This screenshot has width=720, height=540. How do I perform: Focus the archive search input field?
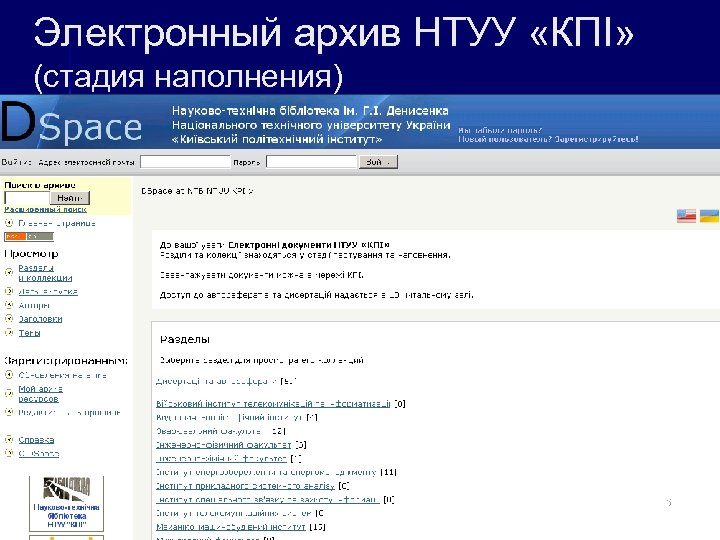27,198
